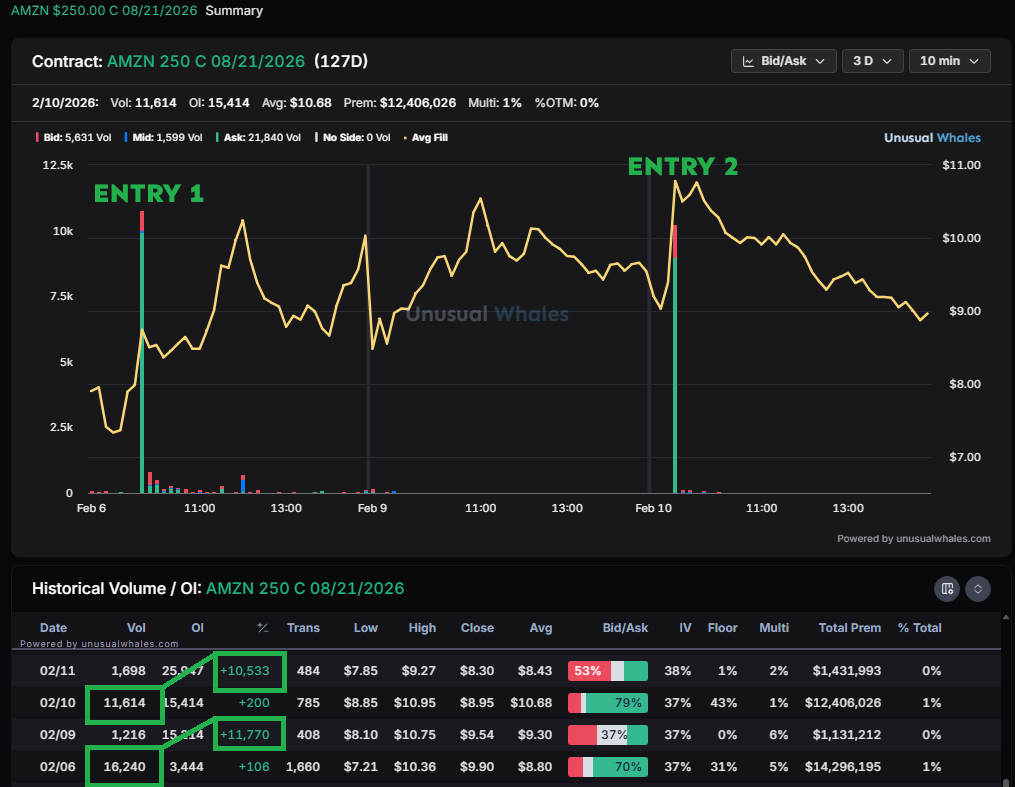The height and width of the screenshot is (787, 1015).
Task: Select the 02/10 date row cell
Action: coord(58,703)
